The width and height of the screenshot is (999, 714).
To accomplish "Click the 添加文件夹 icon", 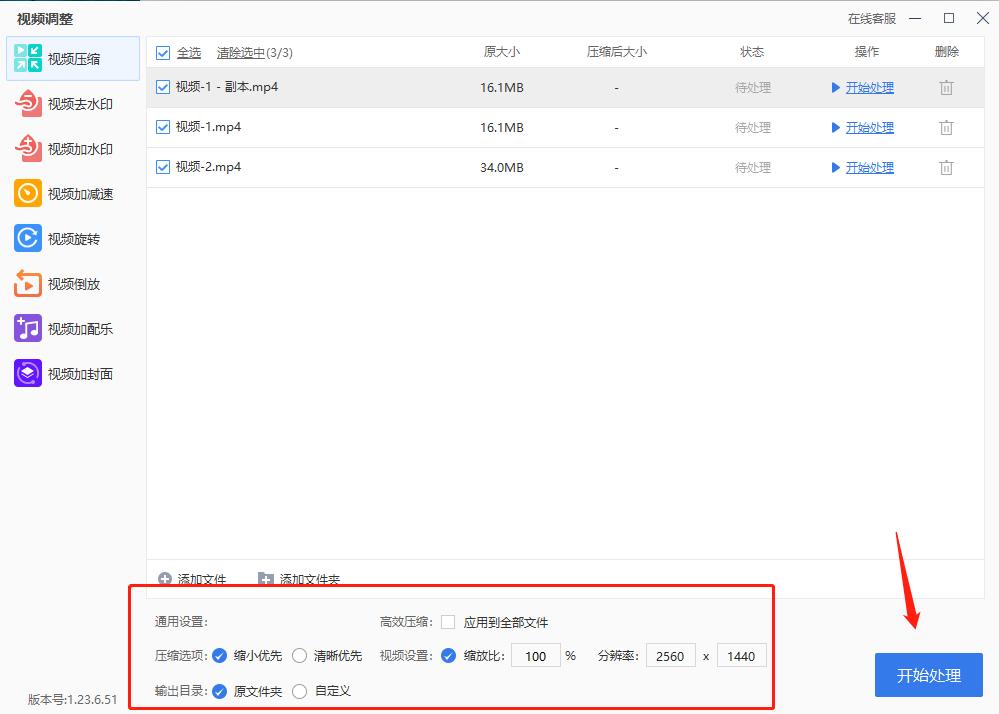I will click(266, 579).
